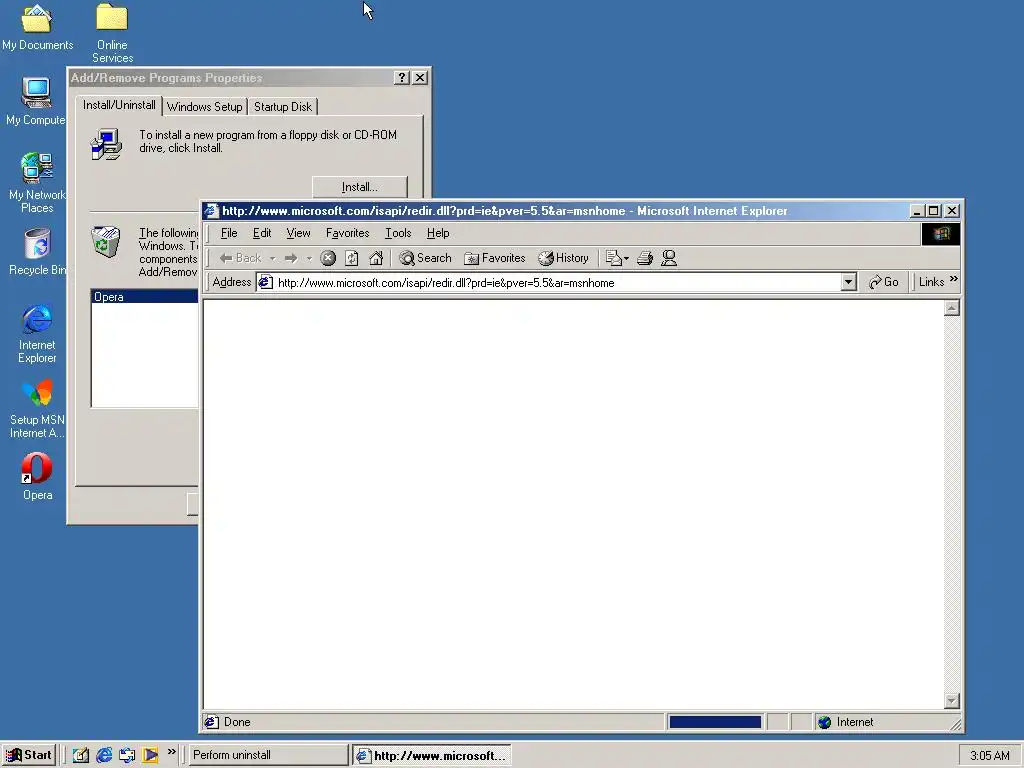The height and width of the screenshot is (768, 1024).
Task: Click the Back arrow in Internet Explorer
Action: [x=240, y=258]
